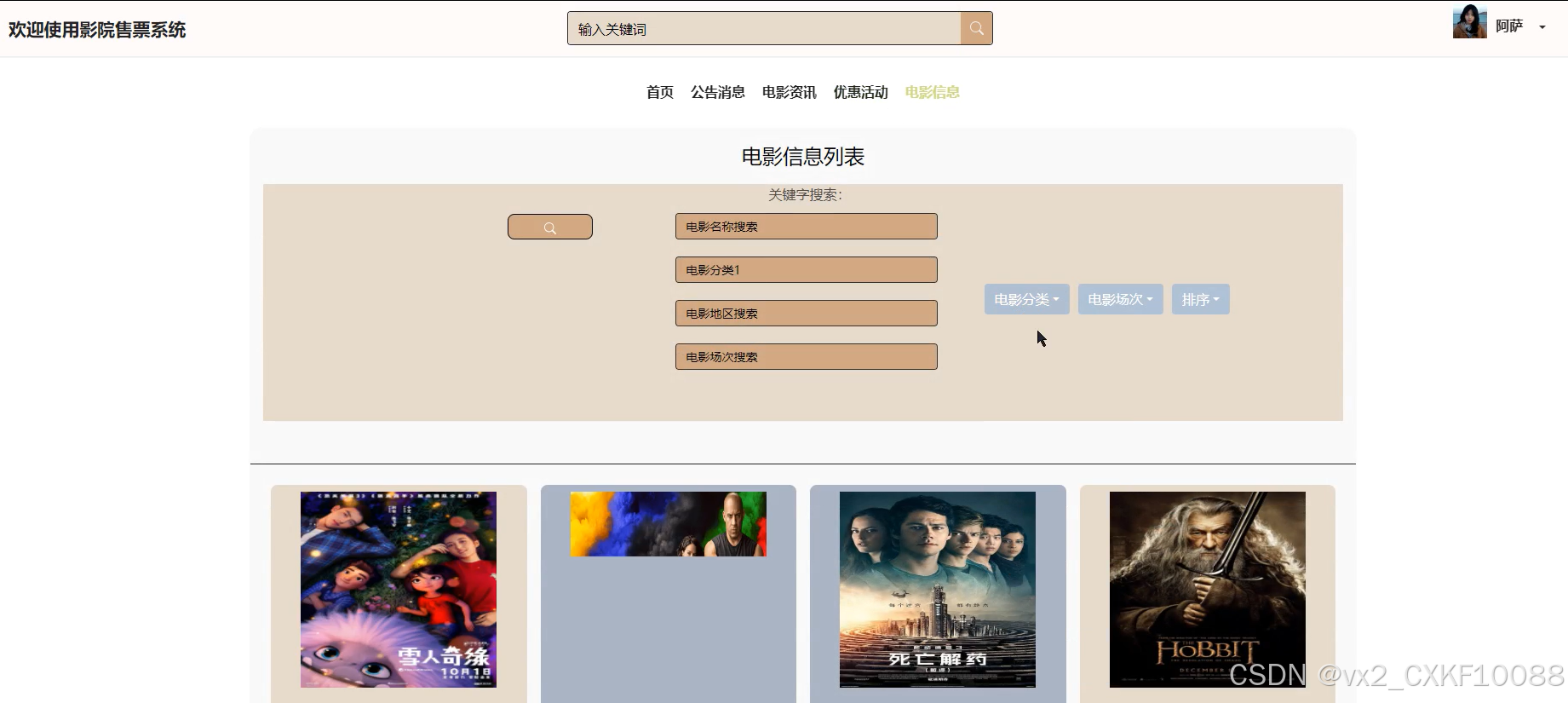Open 电影资讯 navigation item
This screenshot has width=1568, height=703.
790,92
